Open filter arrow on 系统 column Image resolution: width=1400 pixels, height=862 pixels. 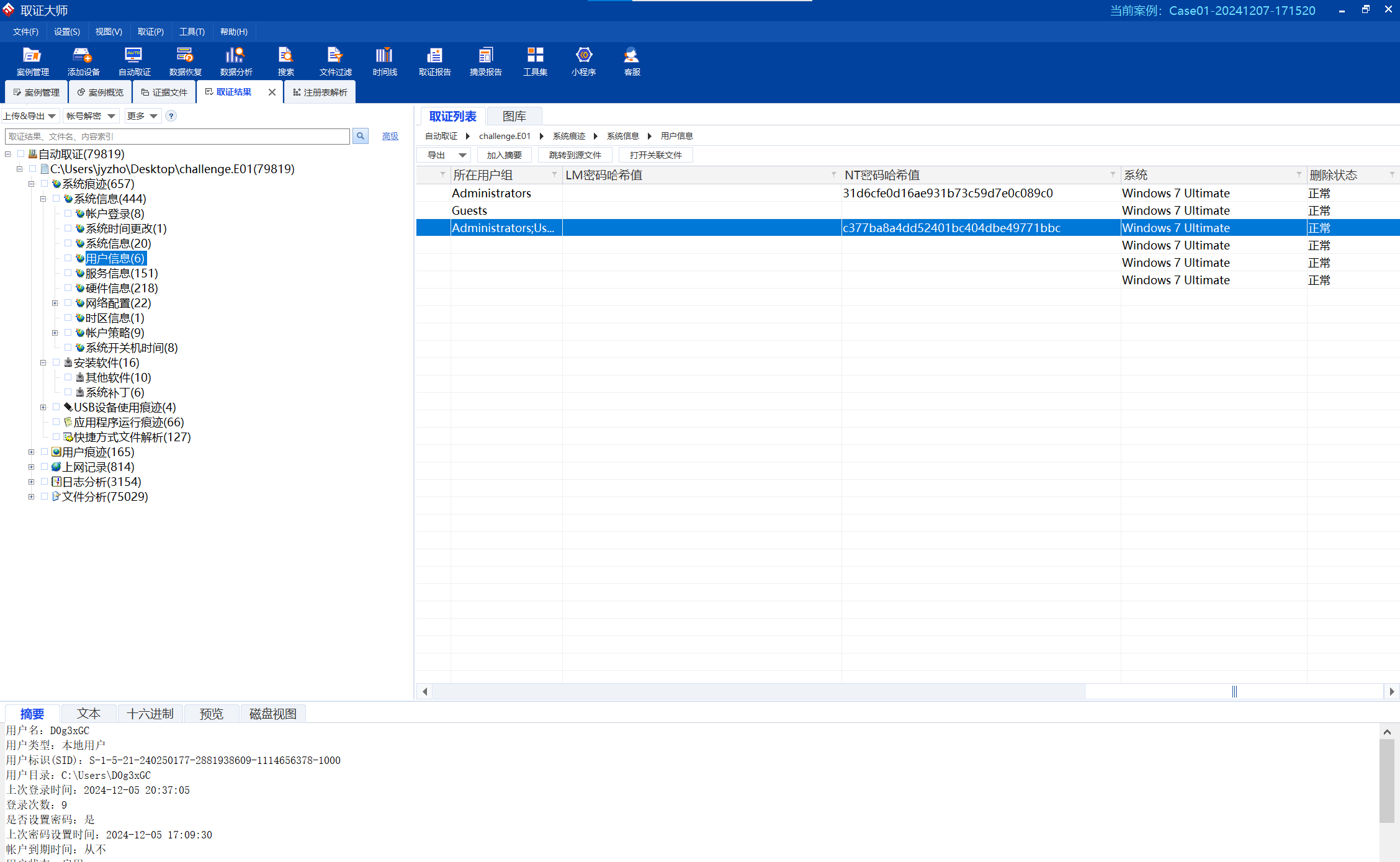point(1299,175)
